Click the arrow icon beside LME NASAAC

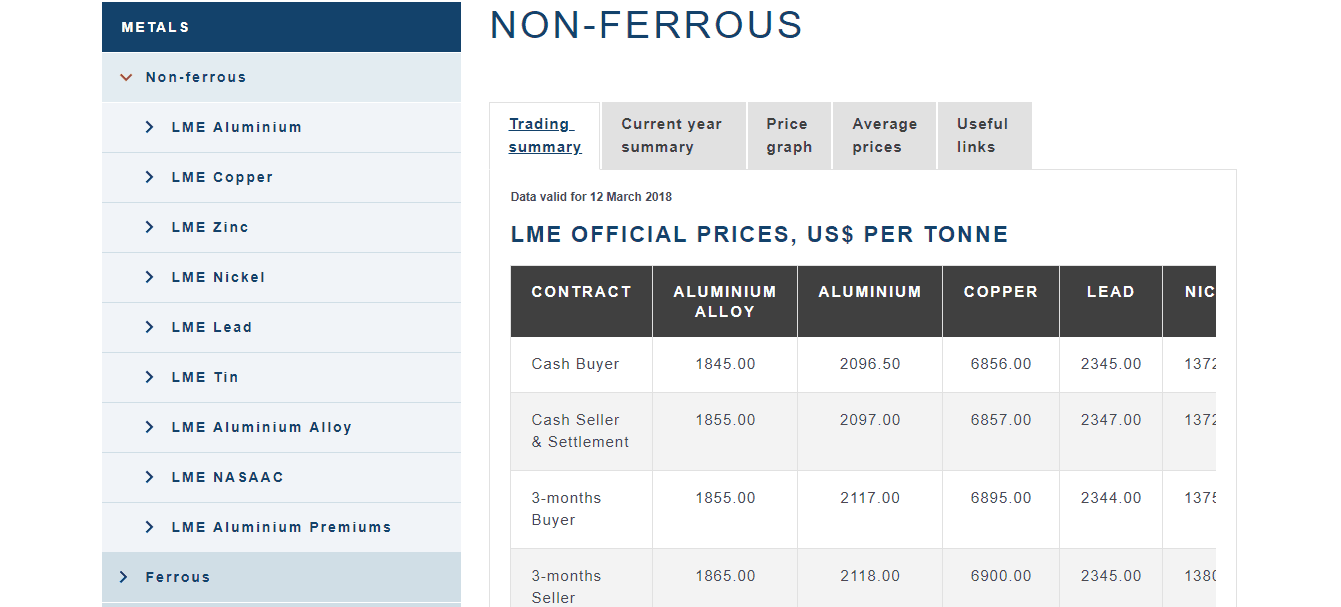coord(149,477)
